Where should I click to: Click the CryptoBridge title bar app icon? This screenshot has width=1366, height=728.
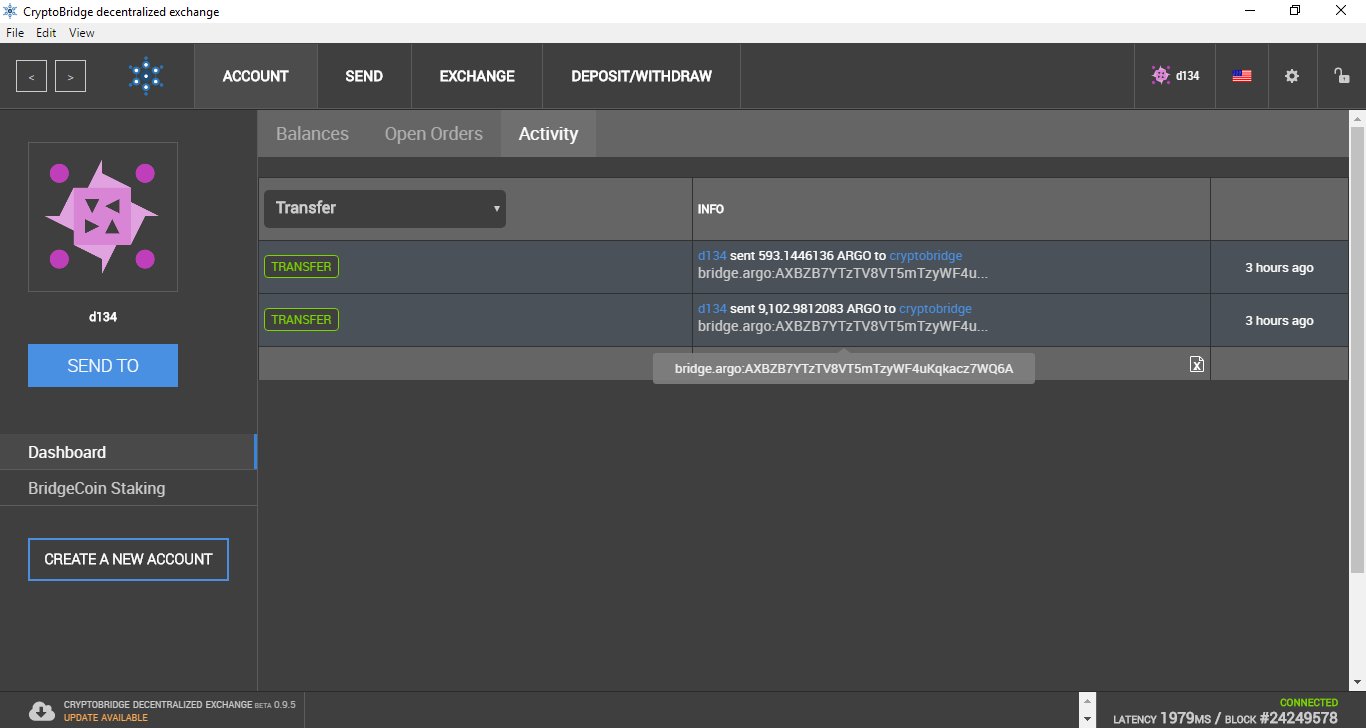[x=10, y=11]
